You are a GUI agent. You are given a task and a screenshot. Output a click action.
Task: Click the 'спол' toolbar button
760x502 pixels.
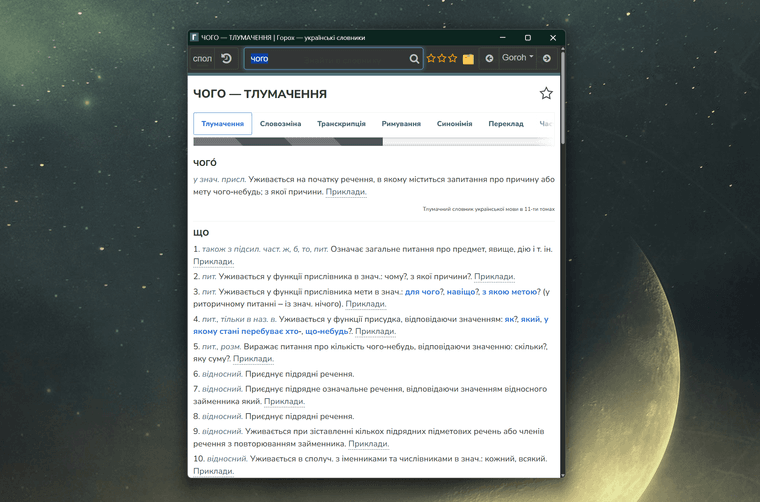tap(202, 59)
